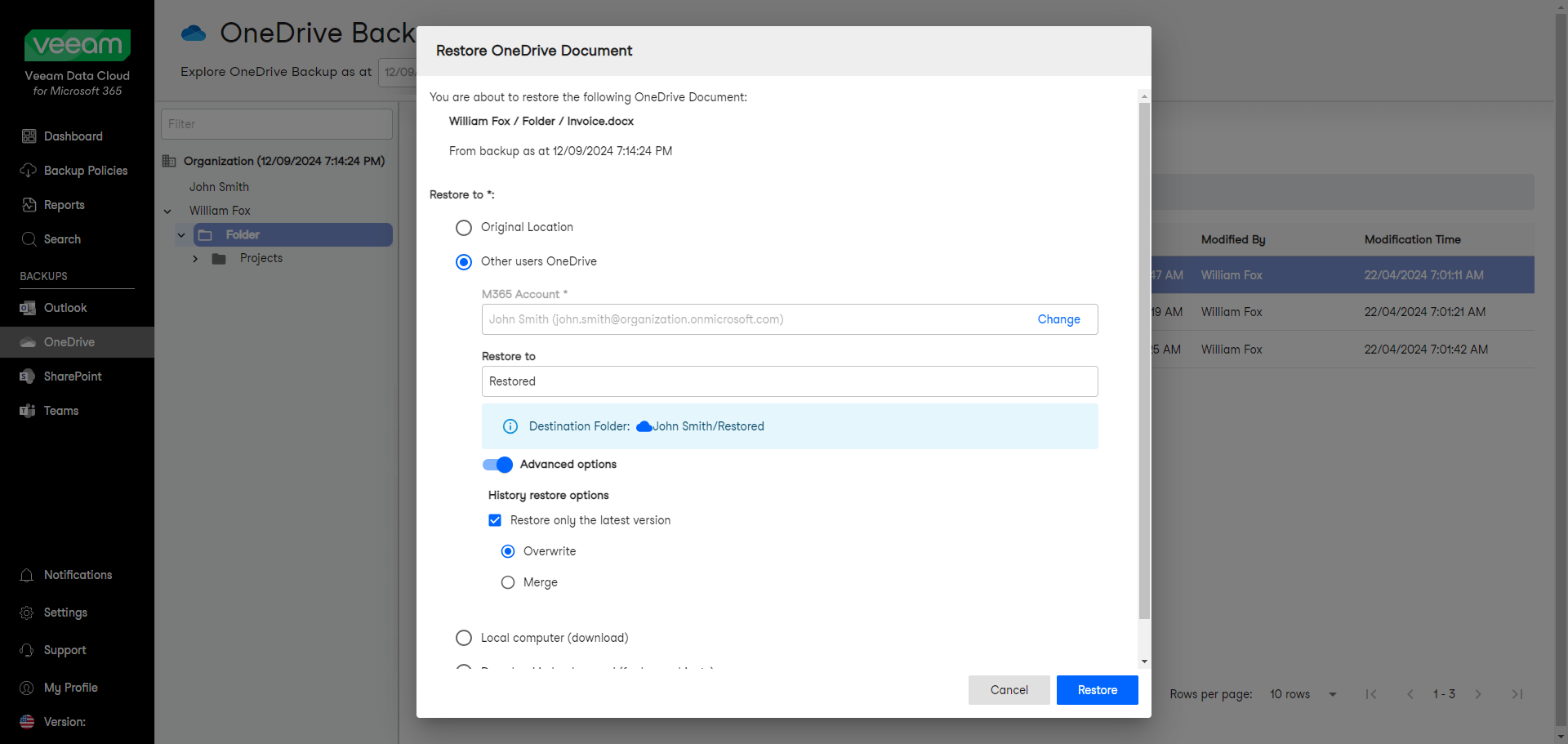Click the Projects folder icon
1568x744 pixels.
click(x=219, y=259)
